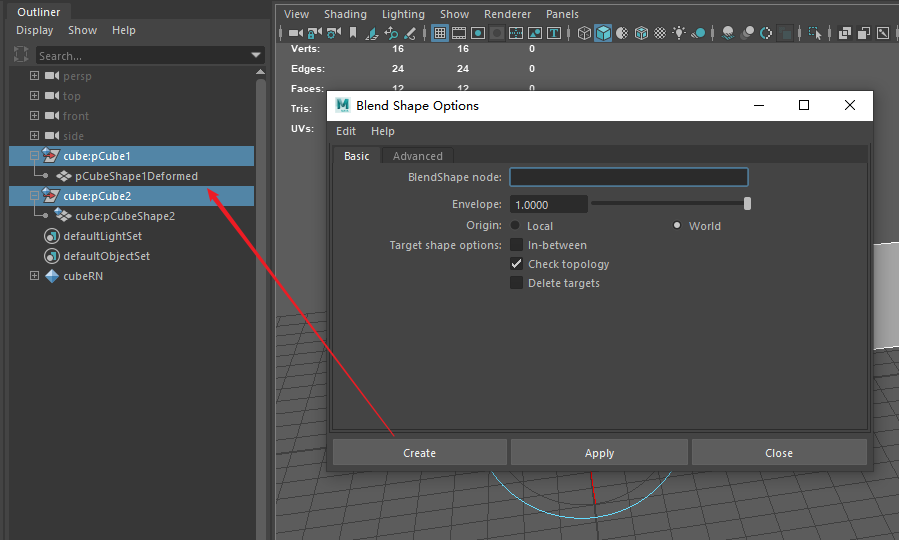This screenshot has height=540, width=899.
Task: Uncheck the Check topology option
Action: 517,264
